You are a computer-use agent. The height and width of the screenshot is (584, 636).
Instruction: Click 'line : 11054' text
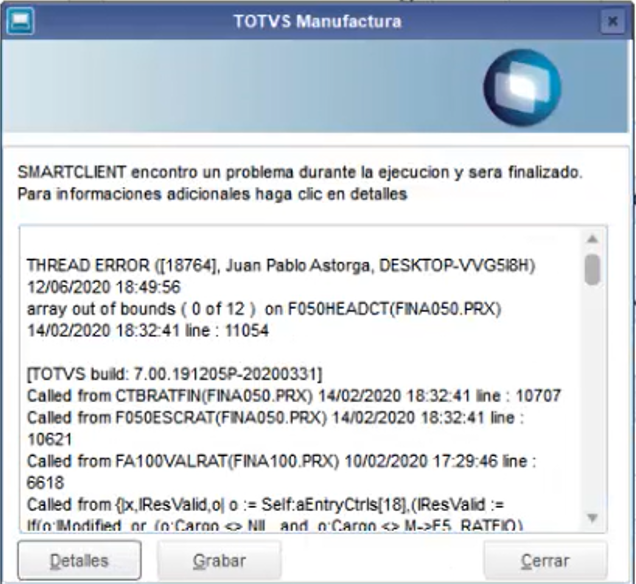[x=227, y=331]
